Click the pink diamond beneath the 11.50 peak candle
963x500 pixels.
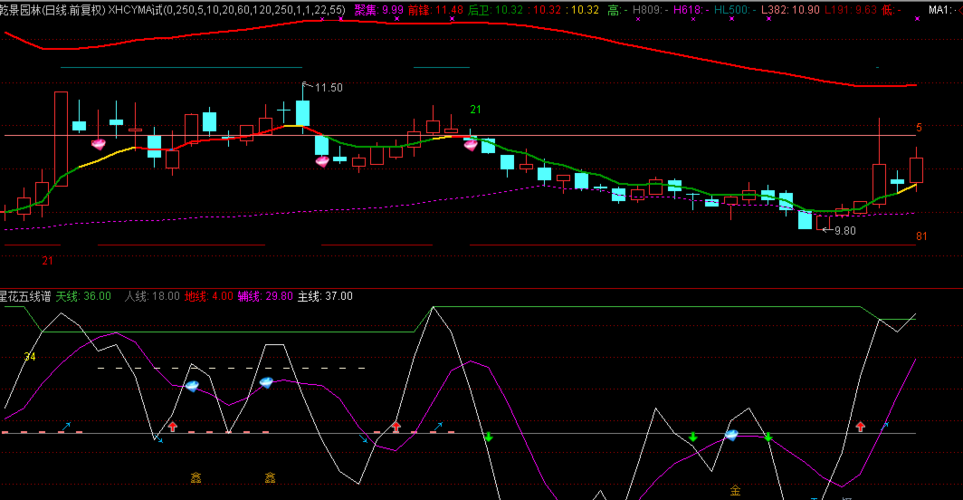pyautogui.click(x=322, y=162)
